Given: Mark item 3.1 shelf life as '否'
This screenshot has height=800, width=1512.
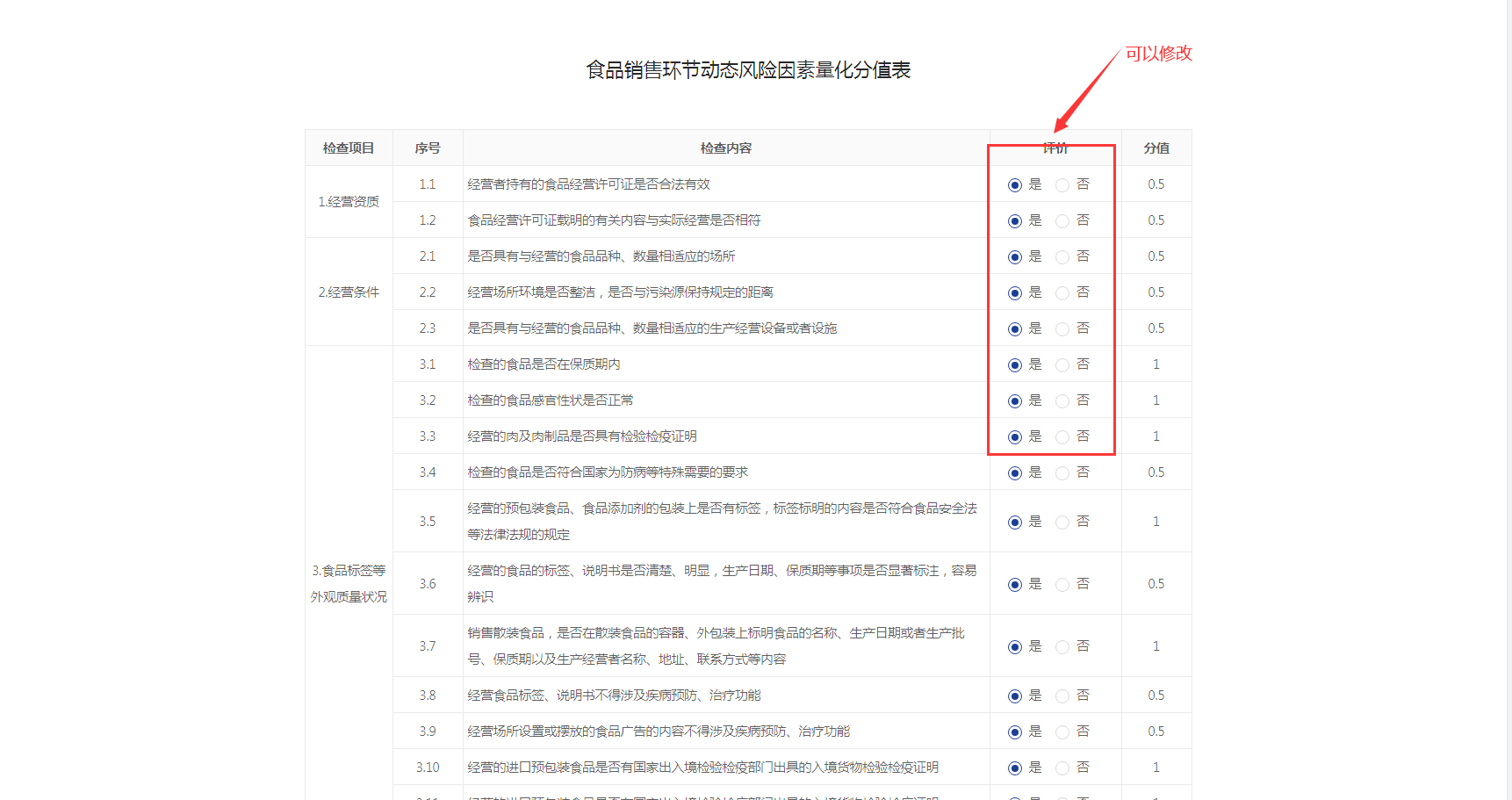Looking at the screenshot, I should point(1062,365).
